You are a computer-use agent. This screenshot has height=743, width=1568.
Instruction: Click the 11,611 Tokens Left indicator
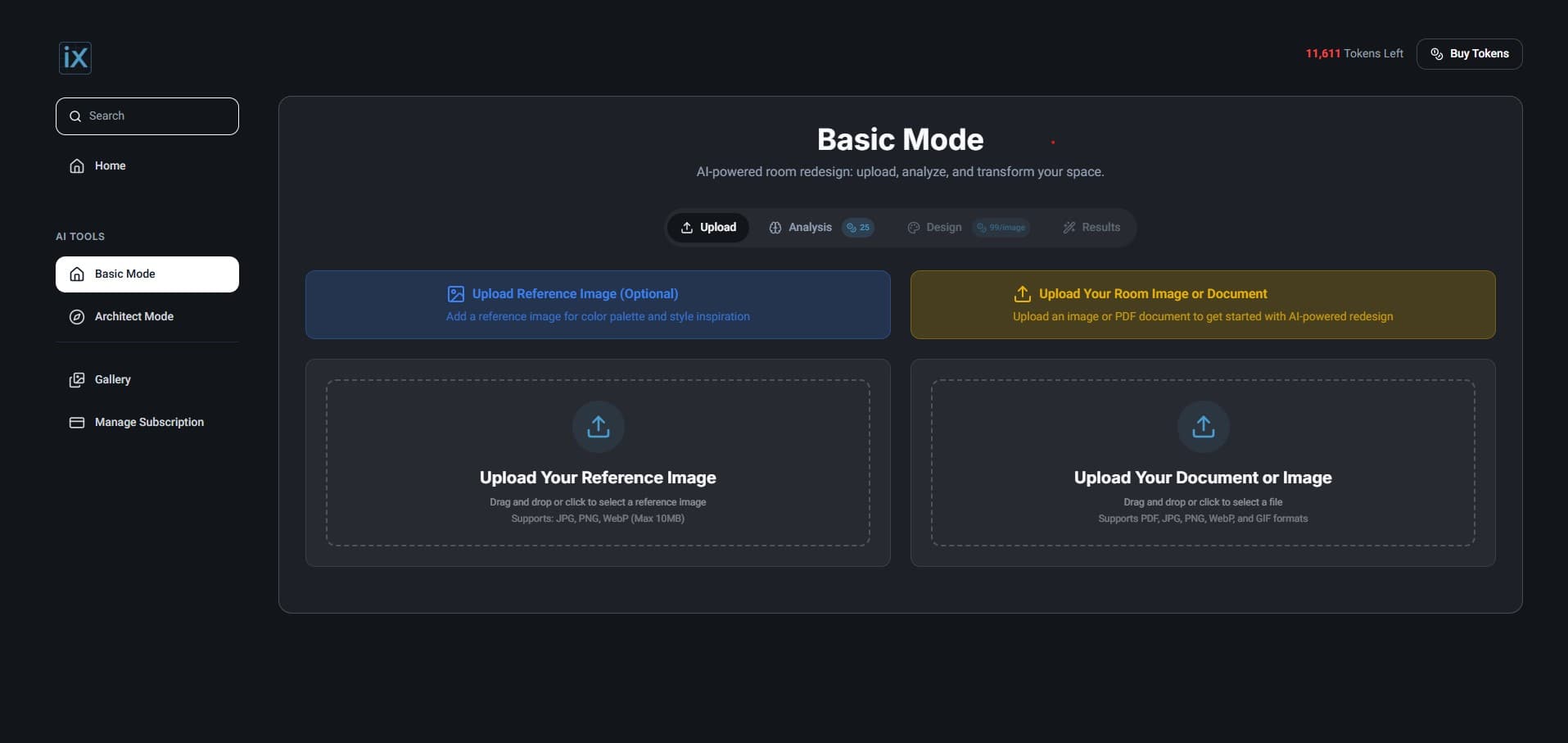(x=1353, y=53)
